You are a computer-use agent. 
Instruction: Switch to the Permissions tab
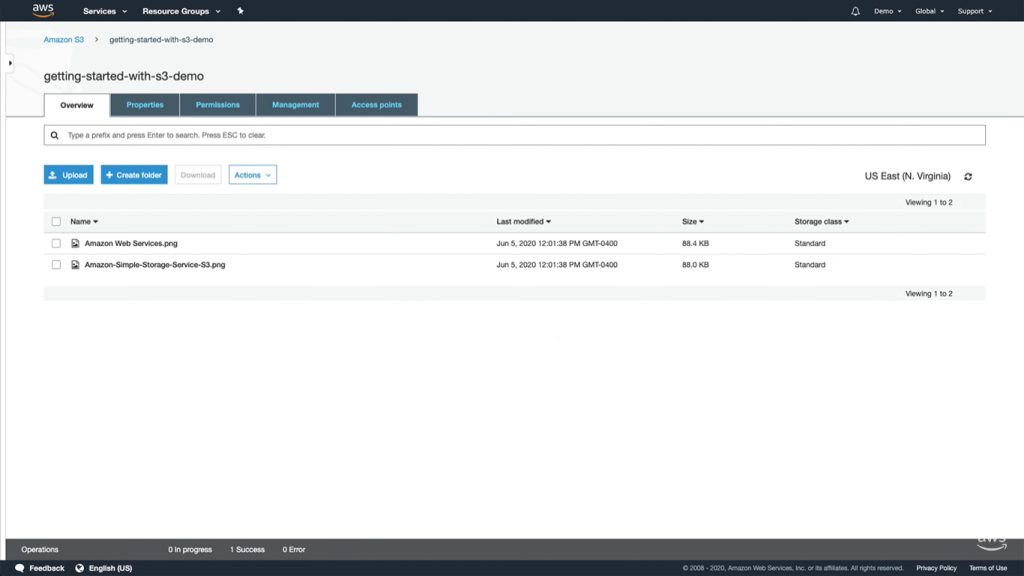click(217, 104)
